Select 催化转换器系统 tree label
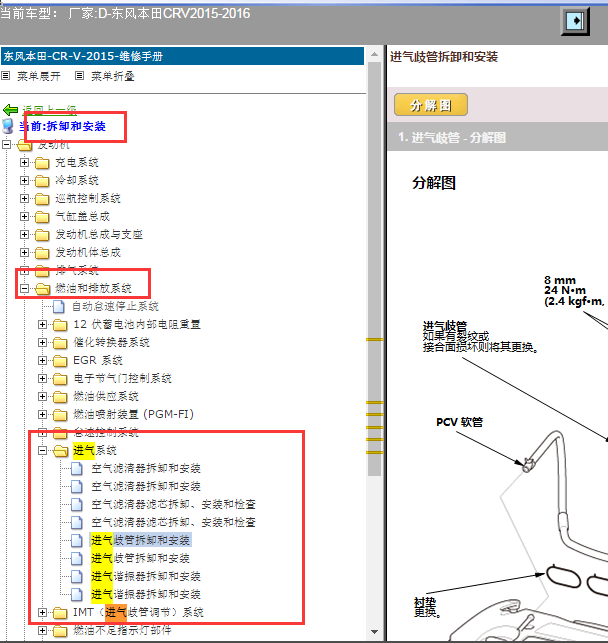The width and height of the screenshot is (608, 643). [x=111, y=342]
